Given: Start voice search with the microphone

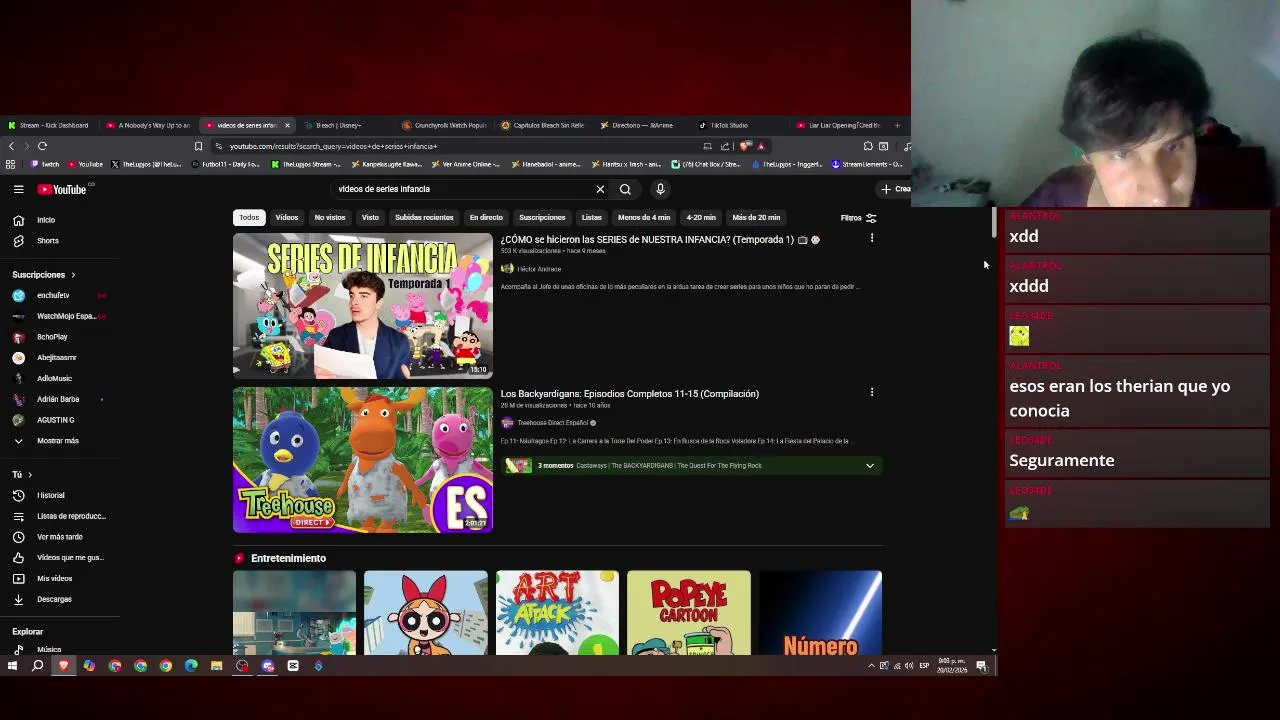Looking at the screenshot, I should [660, 189].
